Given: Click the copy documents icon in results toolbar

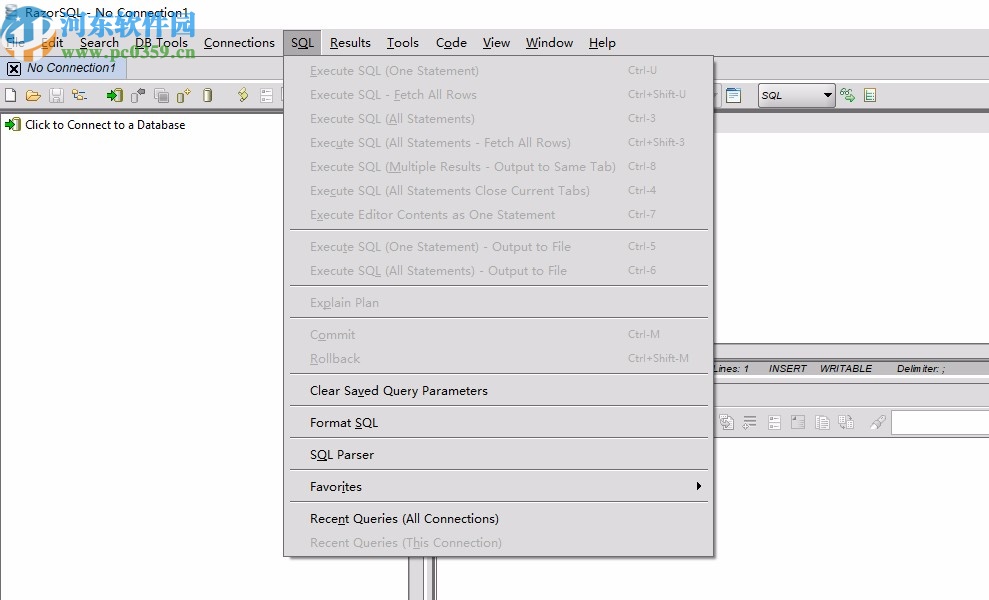Looking at the screenshot, I should (822, 422).
